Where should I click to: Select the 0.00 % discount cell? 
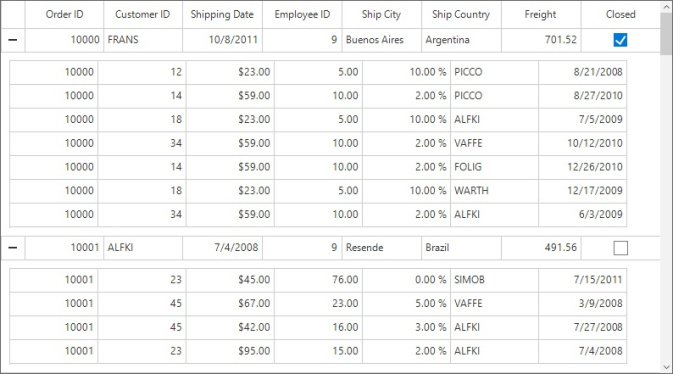(406, 280)
